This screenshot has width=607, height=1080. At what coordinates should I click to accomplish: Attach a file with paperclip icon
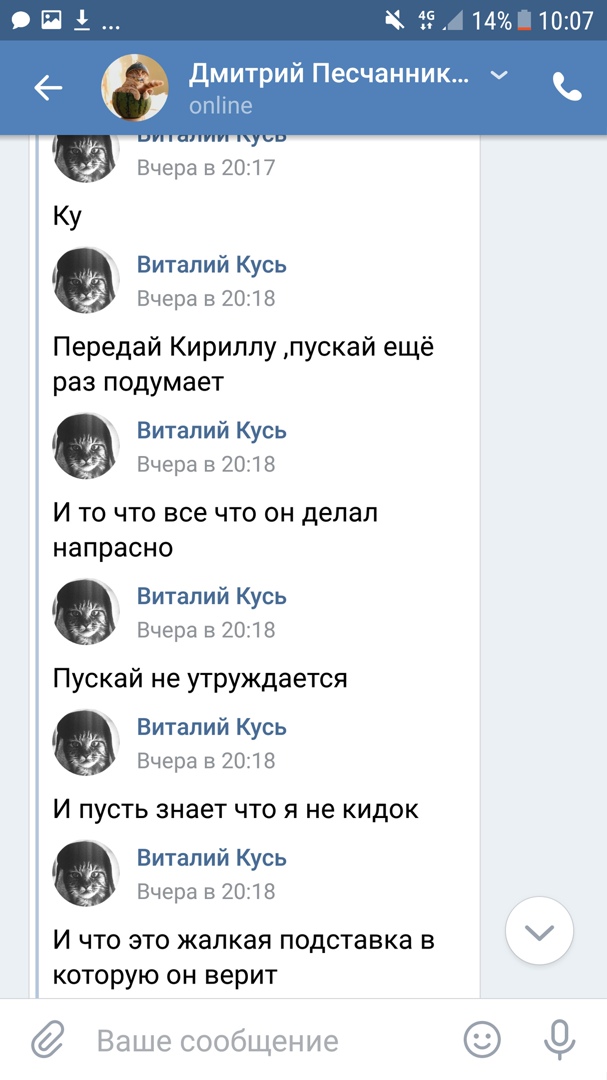47,1040
